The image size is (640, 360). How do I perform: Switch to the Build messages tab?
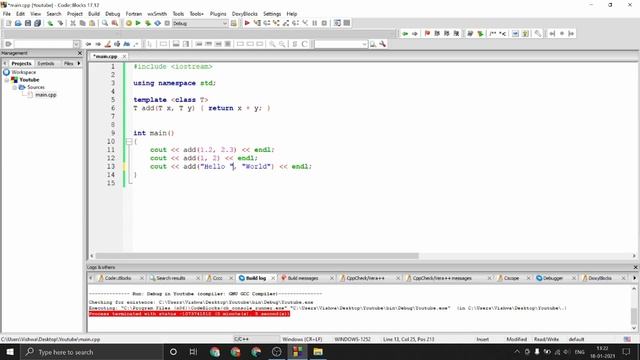(x=302, y=278)
